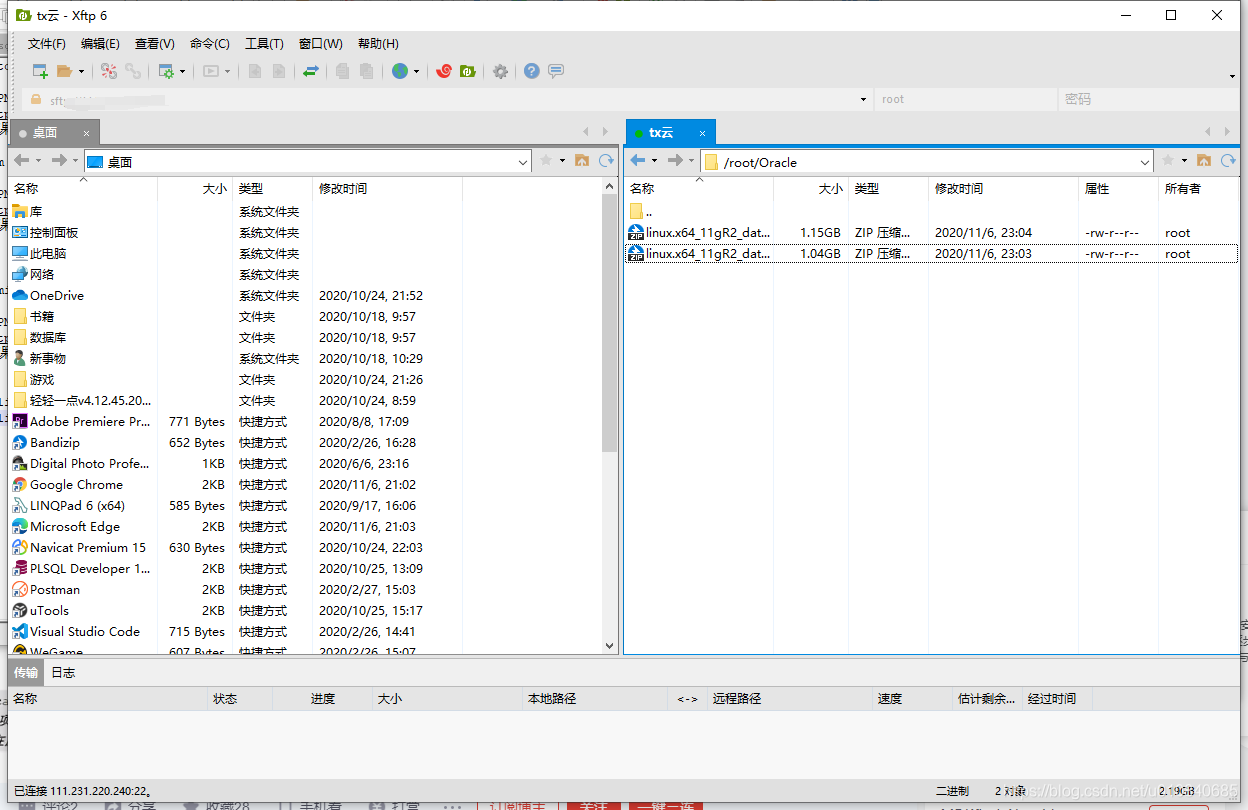Open the 帮助(H) menu
1248x810 pixels.
[378, 44]
